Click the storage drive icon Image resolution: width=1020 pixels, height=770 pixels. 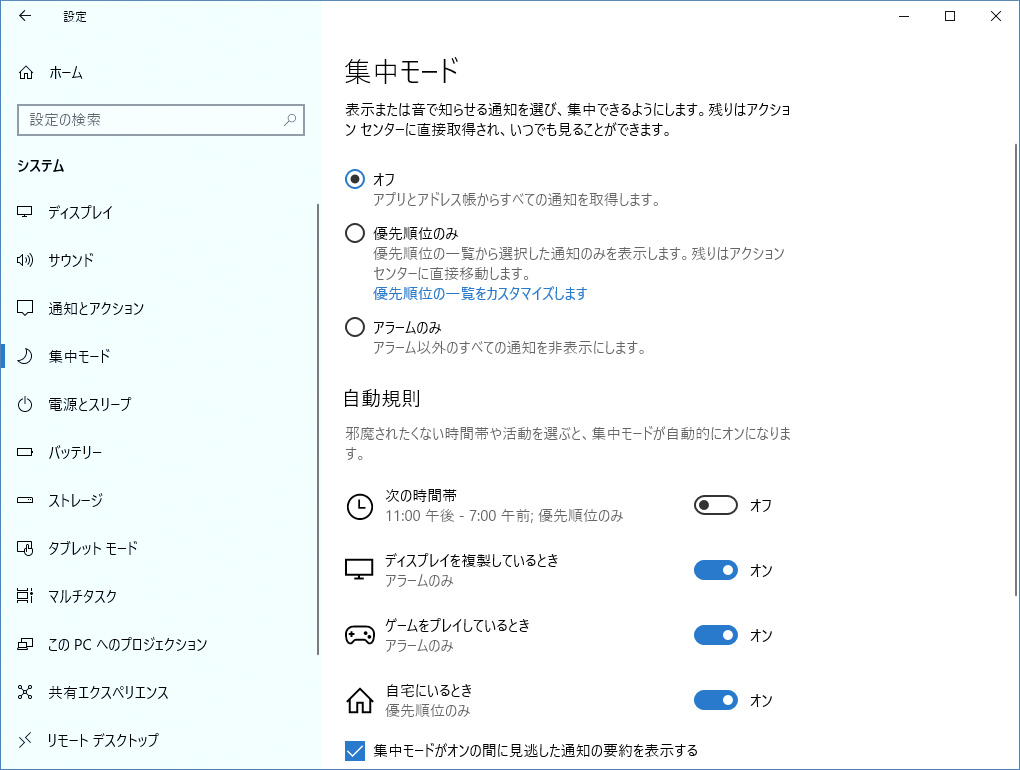pos(26,501)
